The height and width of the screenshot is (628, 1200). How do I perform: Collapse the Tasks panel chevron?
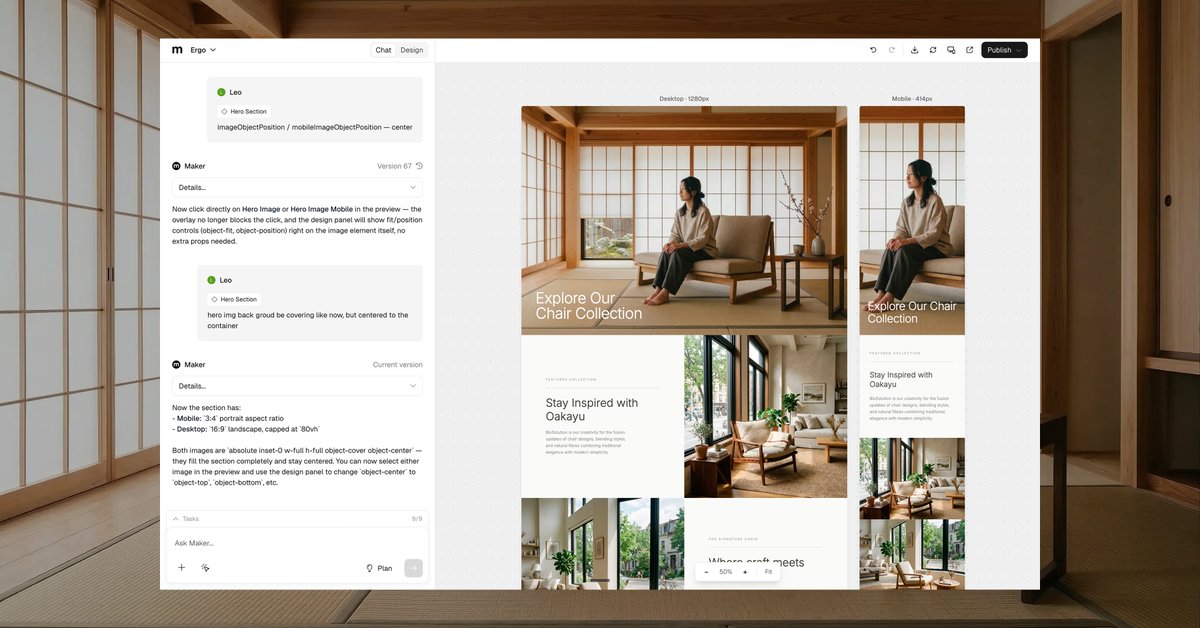[176, 519]
